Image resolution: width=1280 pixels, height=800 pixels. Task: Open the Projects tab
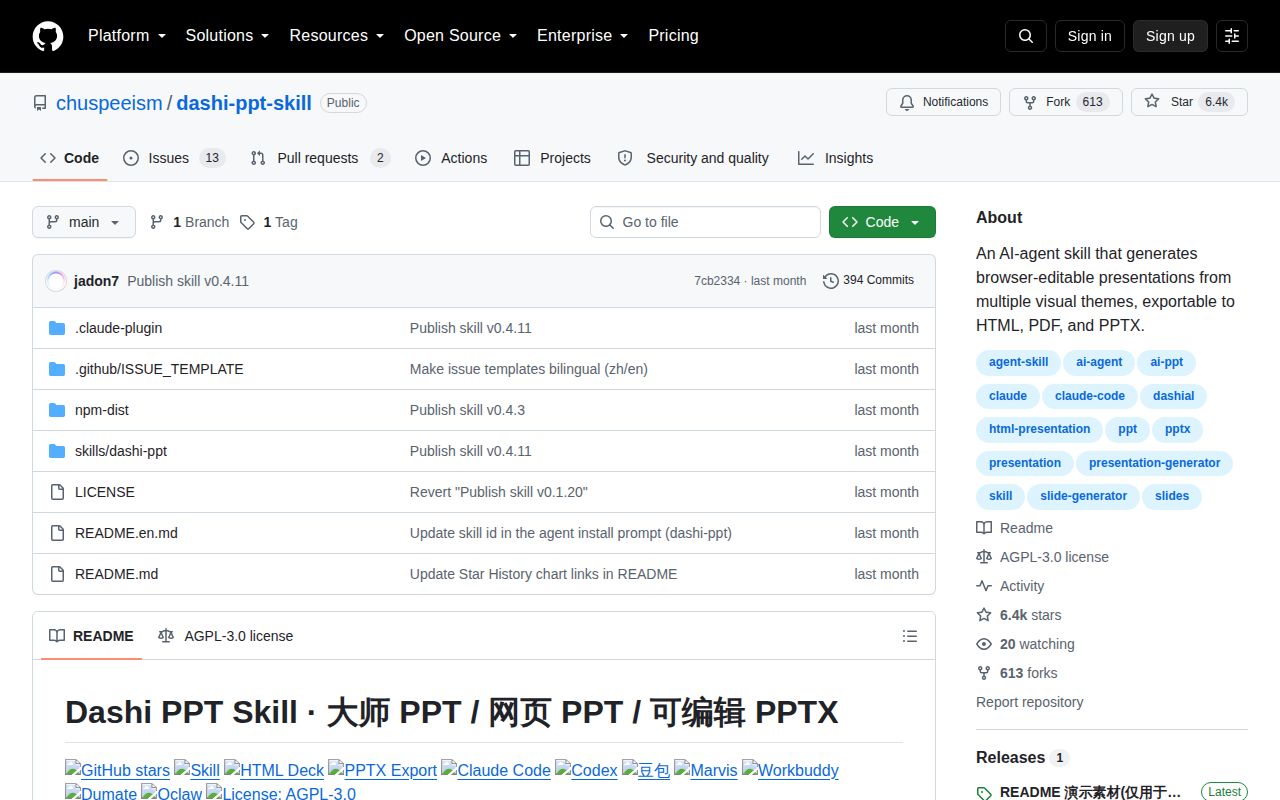coord(552,158)
